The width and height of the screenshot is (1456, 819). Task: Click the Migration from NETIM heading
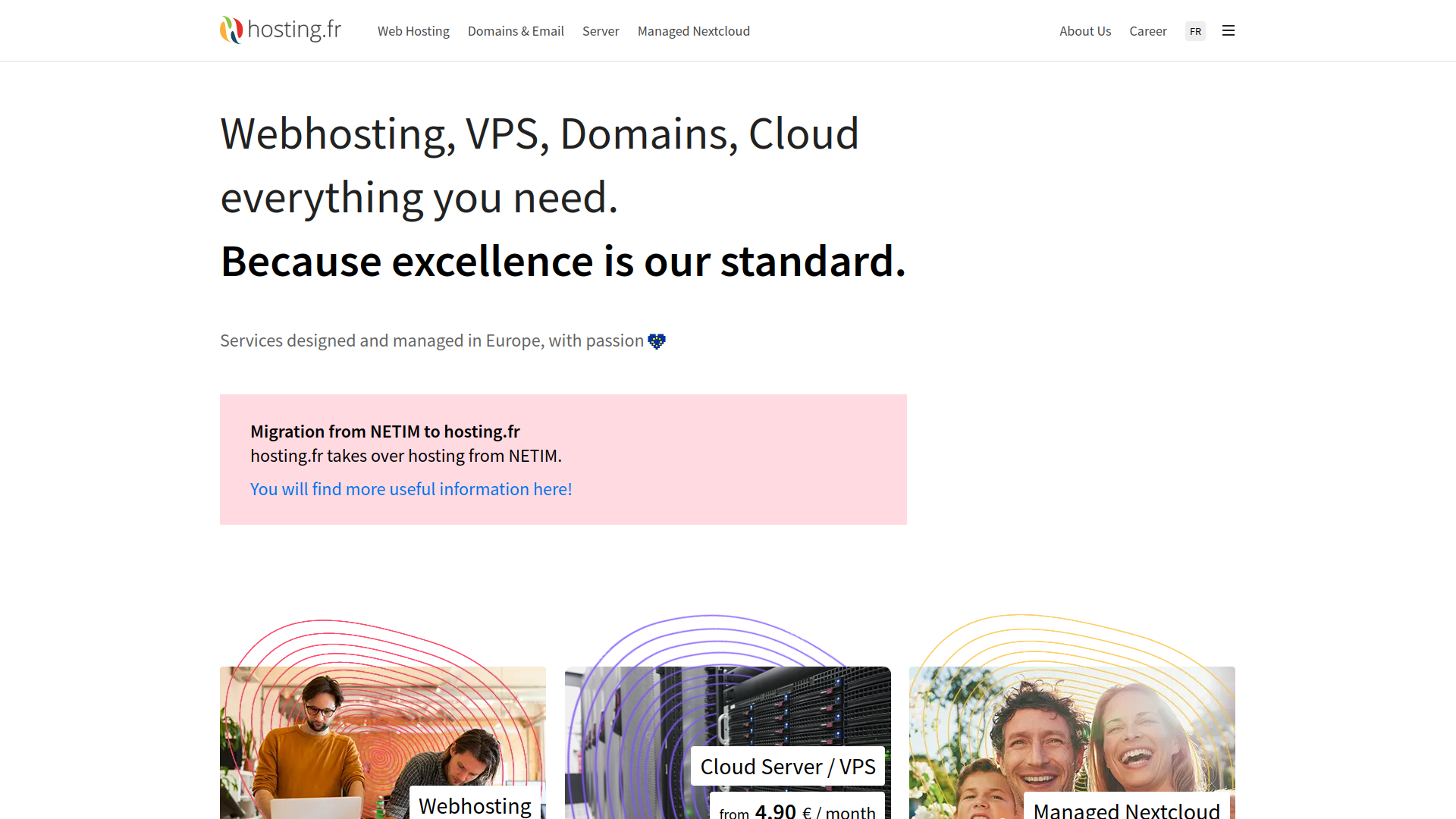point(385,431)
